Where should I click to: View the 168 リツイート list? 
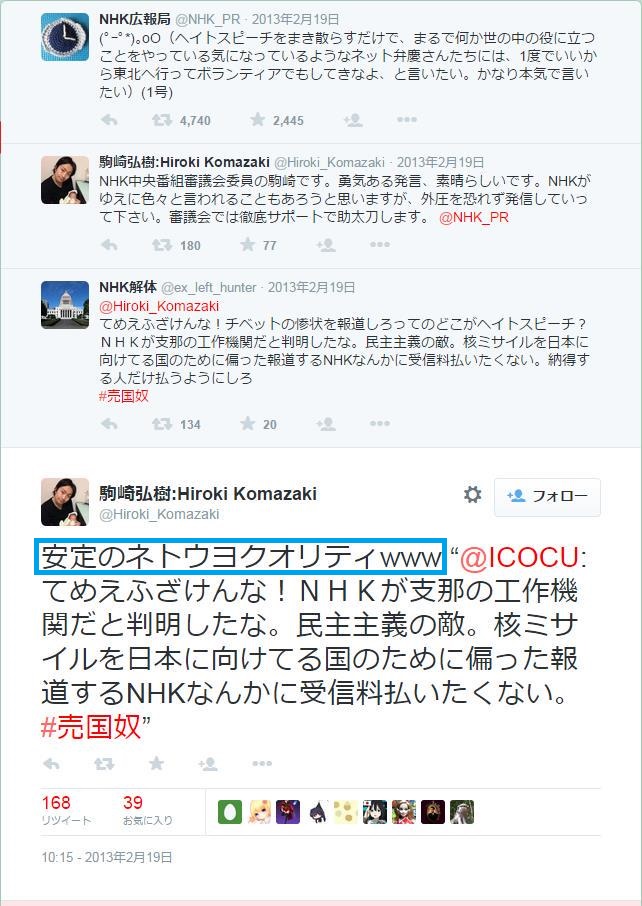[x=66, y=811]
